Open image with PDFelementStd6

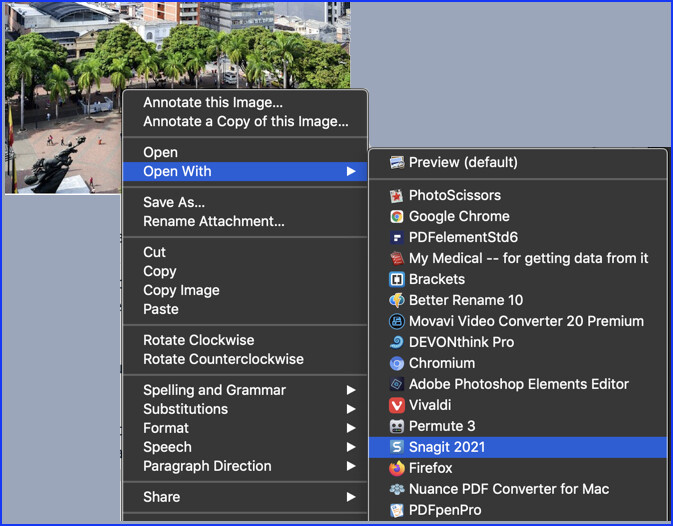[518, 237]
